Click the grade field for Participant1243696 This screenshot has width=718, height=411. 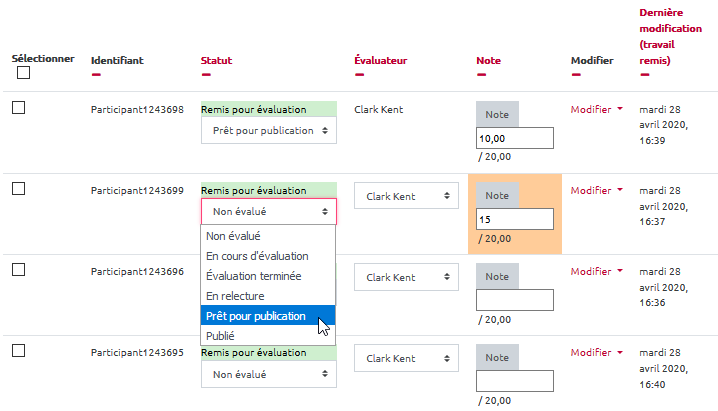pyautogui.click(x=515, y=299)
